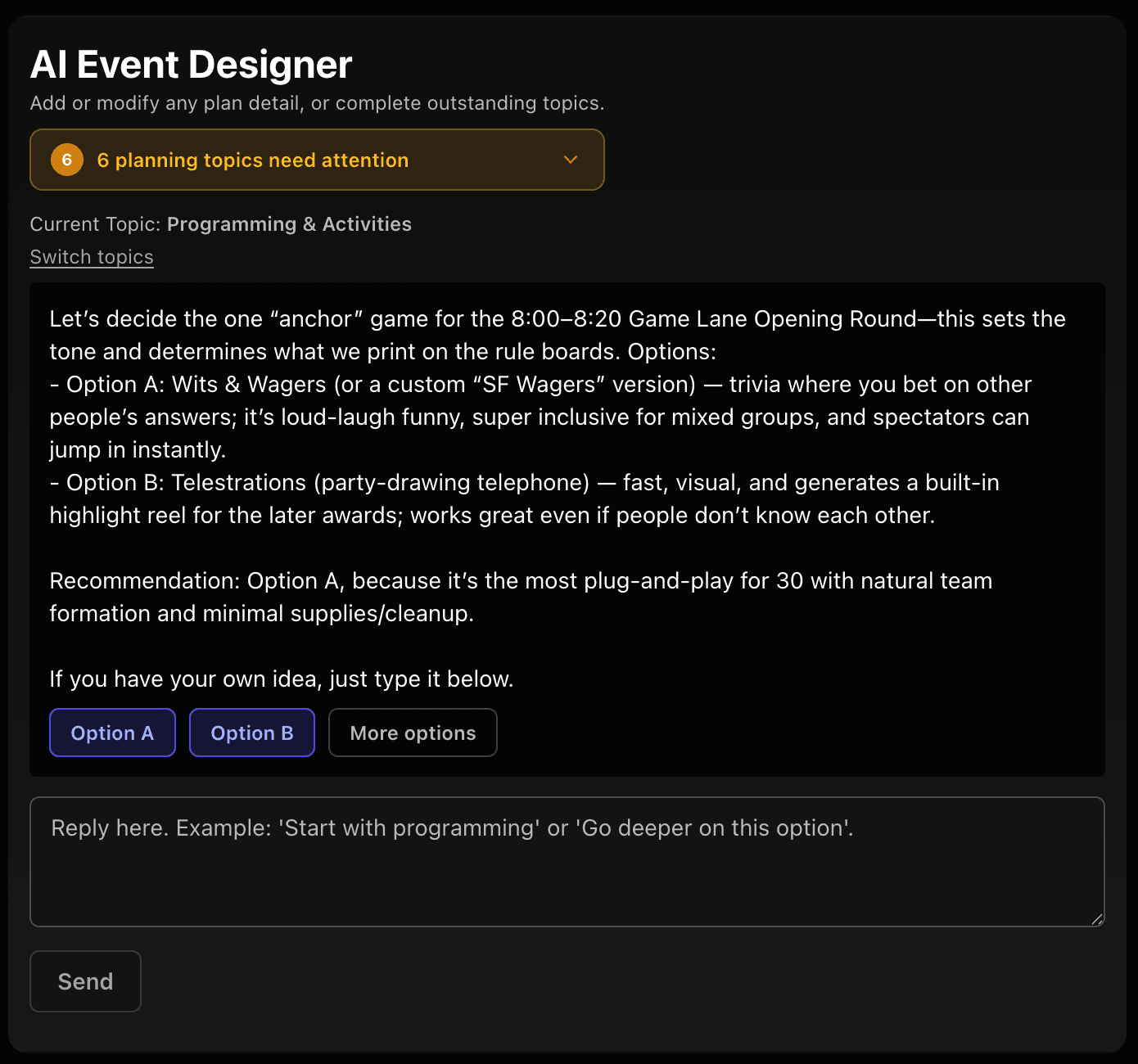Click the "More options" button
The height and width of the screenshot is (1064, 1138).
413,733
